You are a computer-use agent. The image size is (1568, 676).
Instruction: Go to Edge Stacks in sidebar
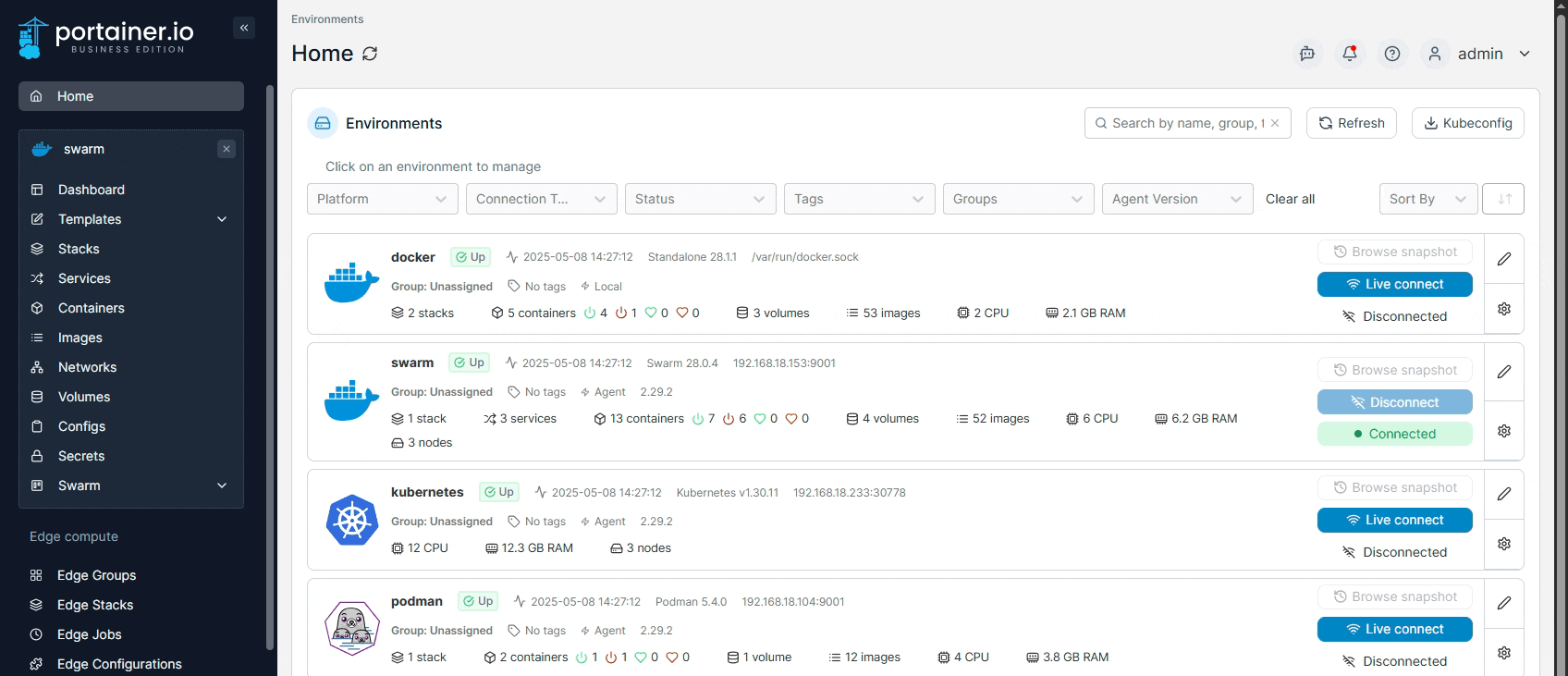point(95,605)
